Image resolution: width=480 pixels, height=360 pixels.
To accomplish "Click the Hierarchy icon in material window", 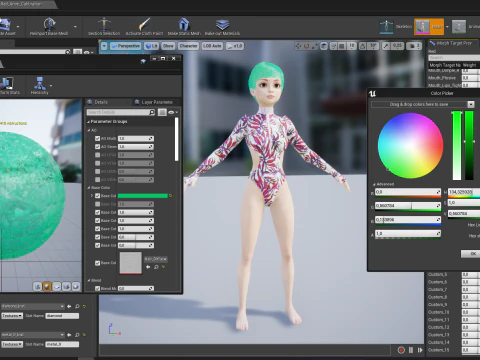I will [40, 83].
